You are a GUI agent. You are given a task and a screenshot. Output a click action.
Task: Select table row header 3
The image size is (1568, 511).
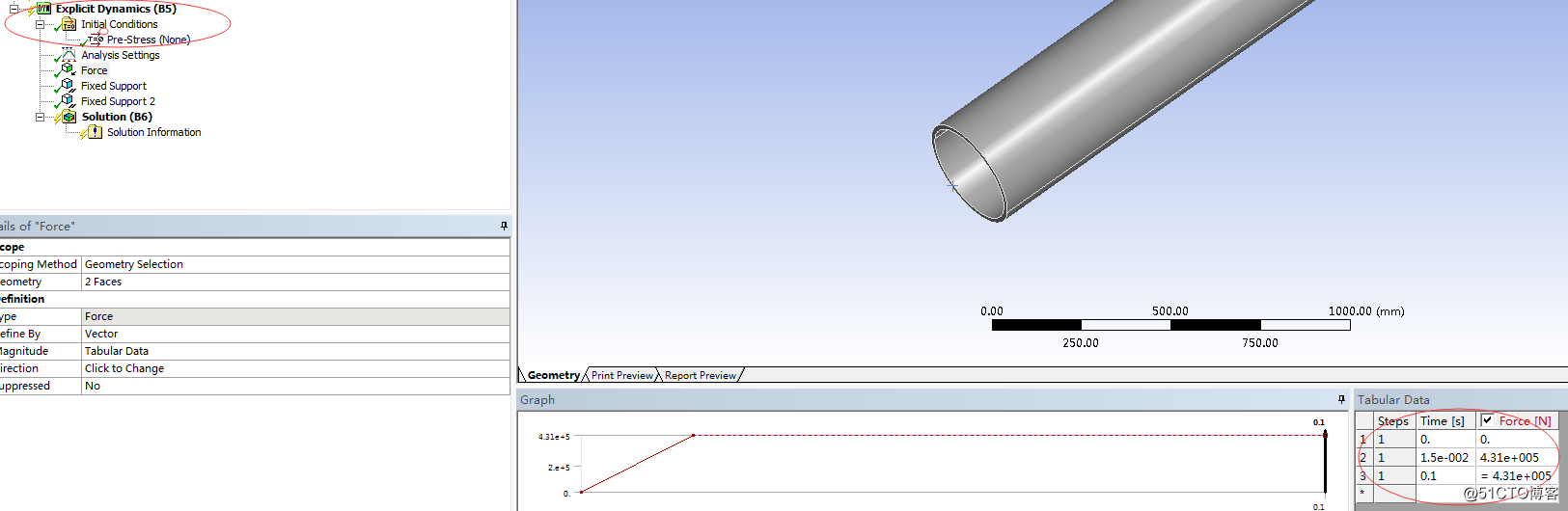pyautogui.click(x=1364, y=476)
